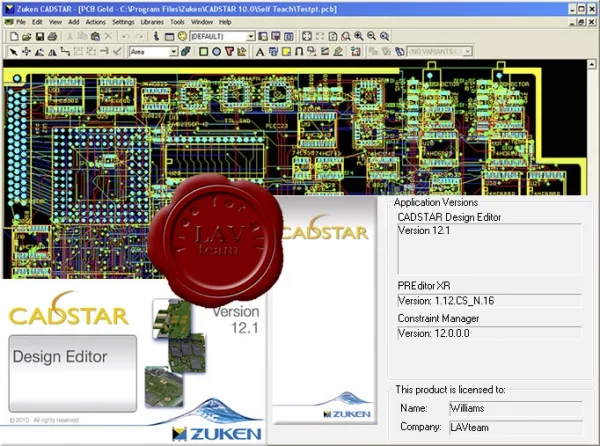This screenshot has height=446, width=600.
Task: Click the zoom in magnifier icon
Action: pos(359,36)
